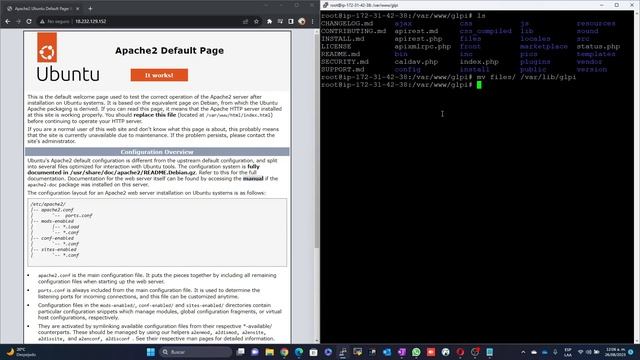Click 'status.php' in the terminal listing
640x360 pixels.
(x=598, y=47)
